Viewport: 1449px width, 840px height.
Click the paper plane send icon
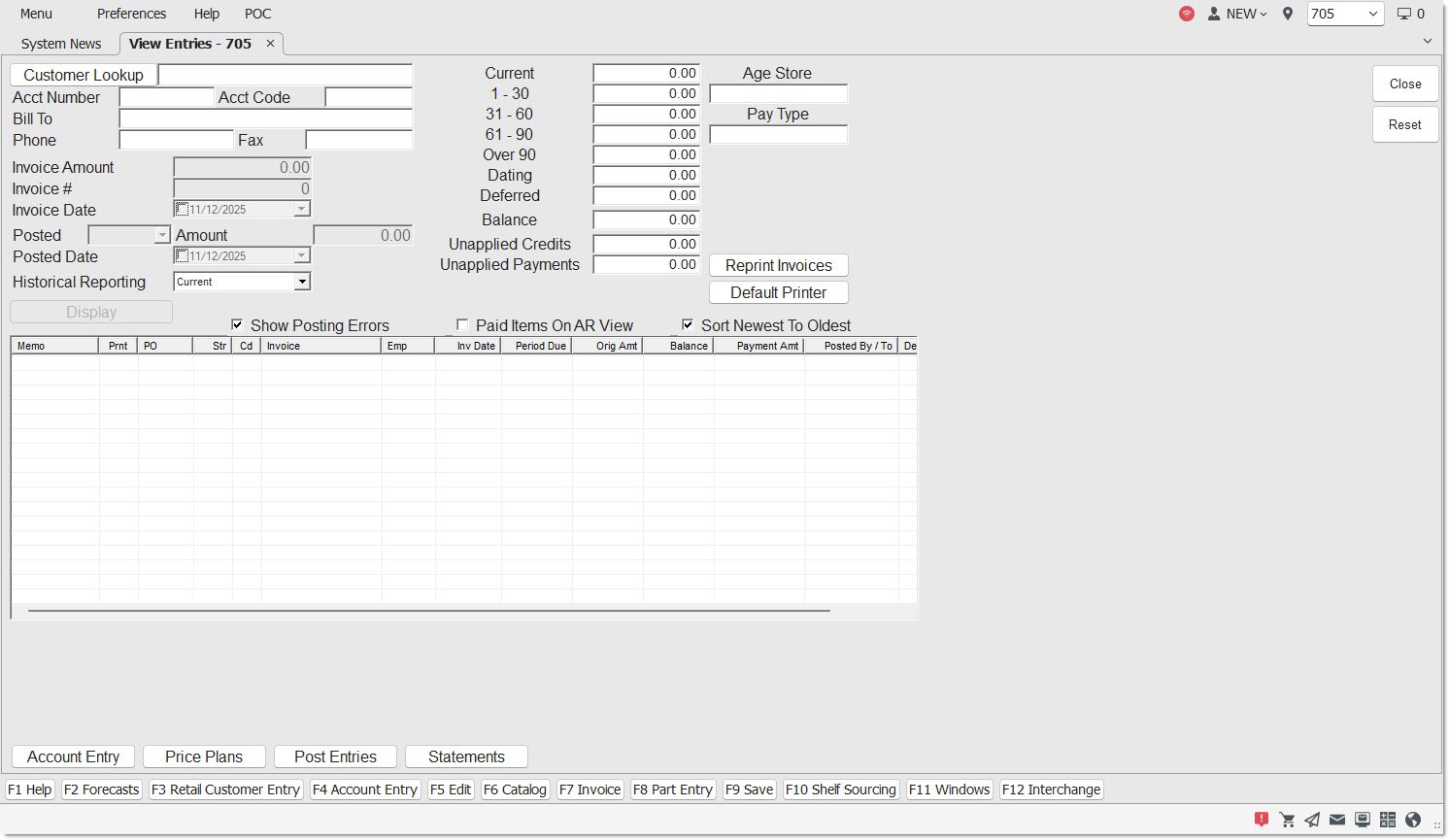coord(1312,820)
